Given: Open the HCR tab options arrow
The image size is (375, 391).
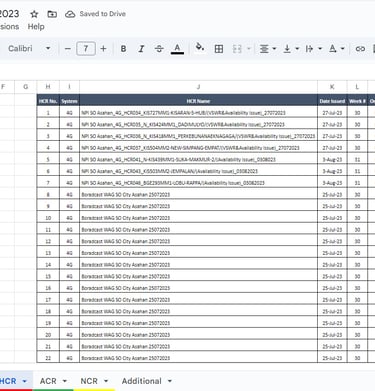Looking at the screenshot, I should pos(24,381).
